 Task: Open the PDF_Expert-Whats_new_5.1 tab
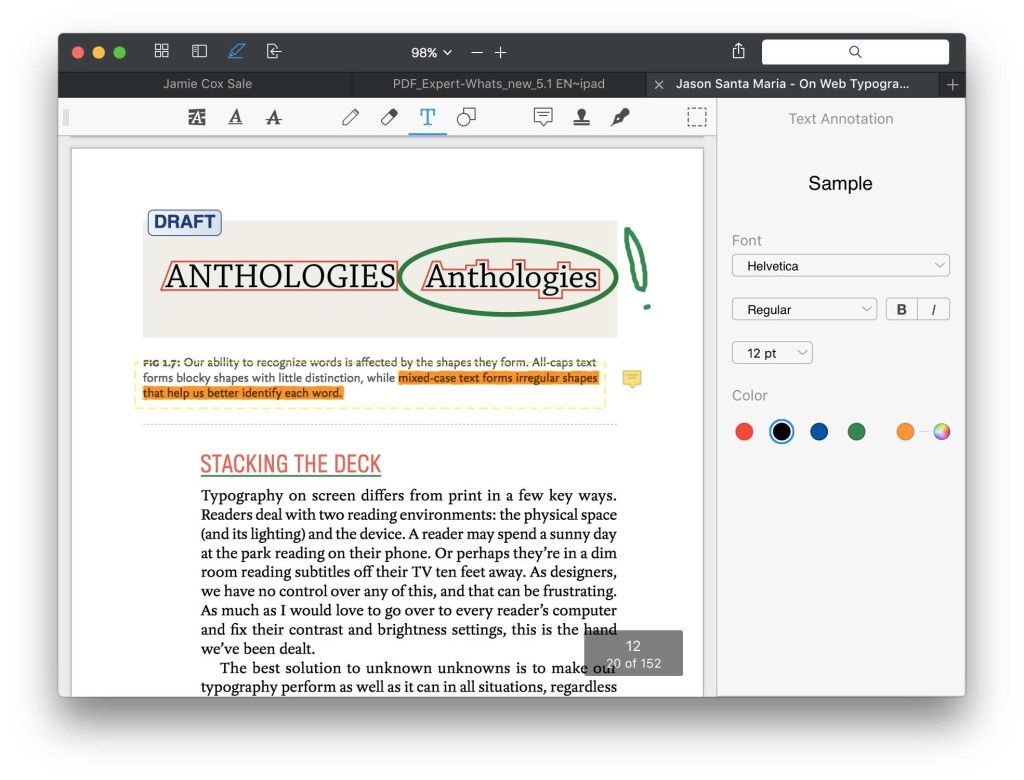coord(498,84)
